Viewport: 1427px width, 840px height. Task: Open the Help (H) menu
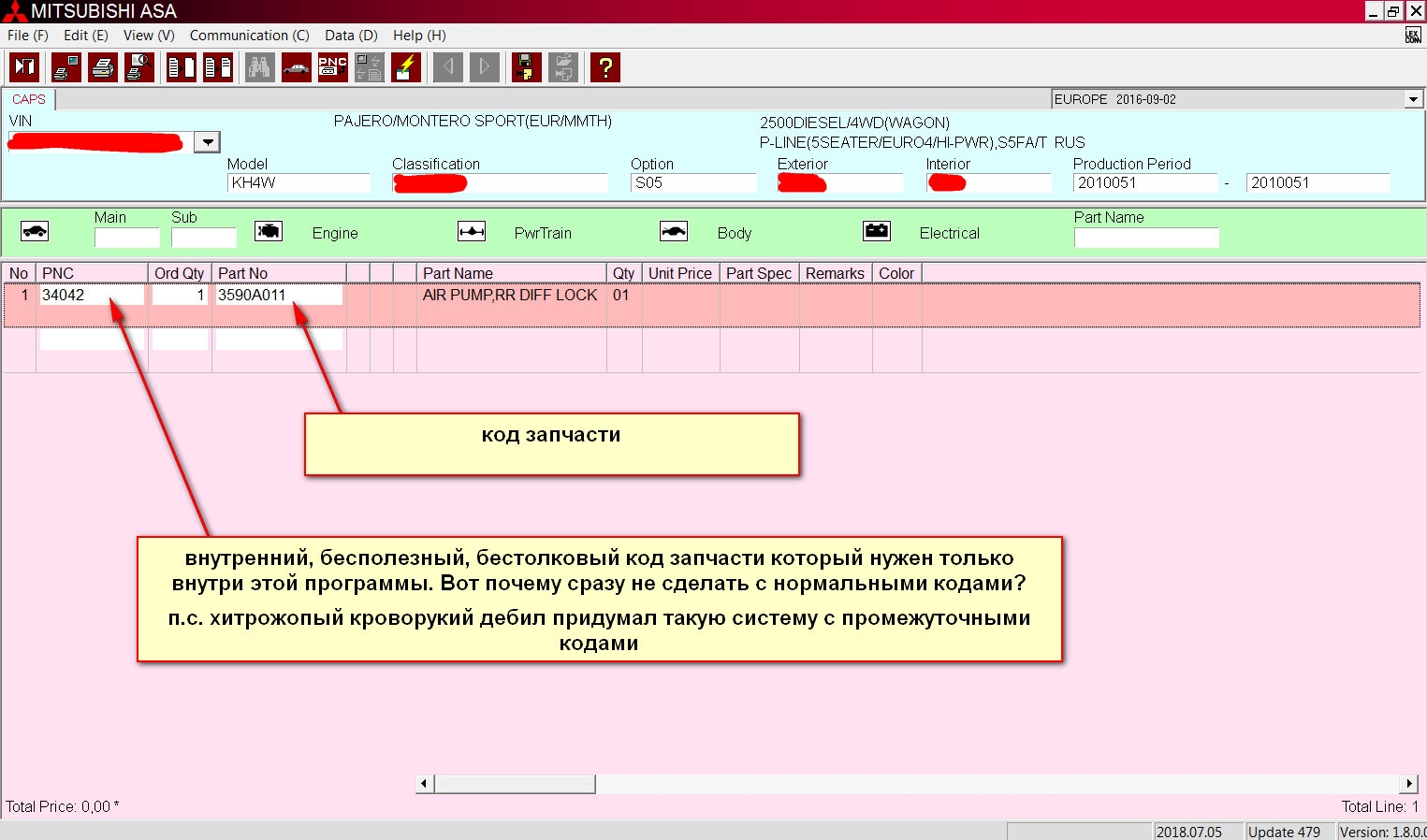(419, 36)
